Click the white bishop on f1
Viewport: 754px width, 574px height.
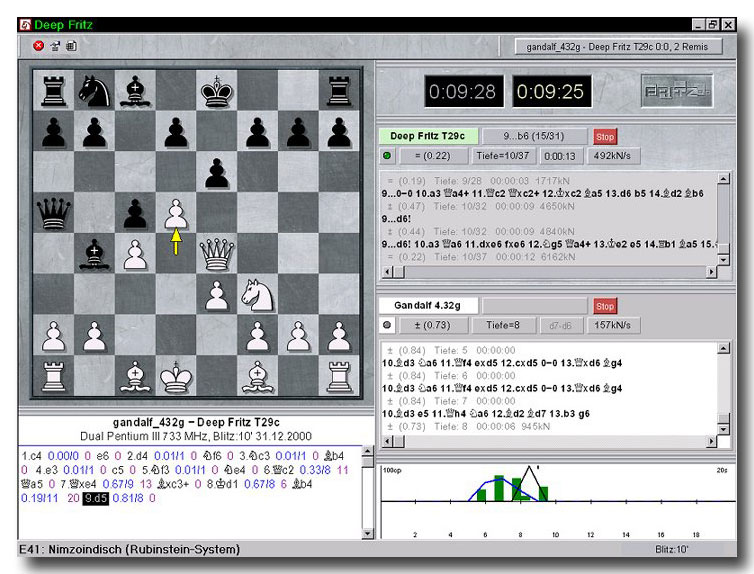(258, 376)
